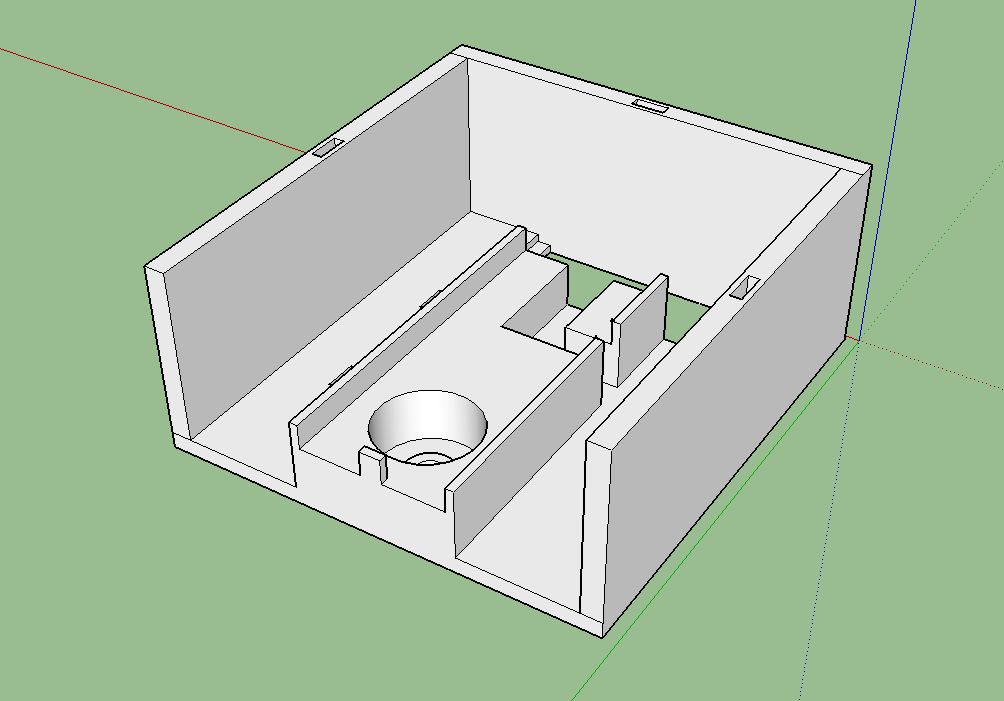
Task: Select the small notch in front of the hole
Action: (x=372, y=463)
